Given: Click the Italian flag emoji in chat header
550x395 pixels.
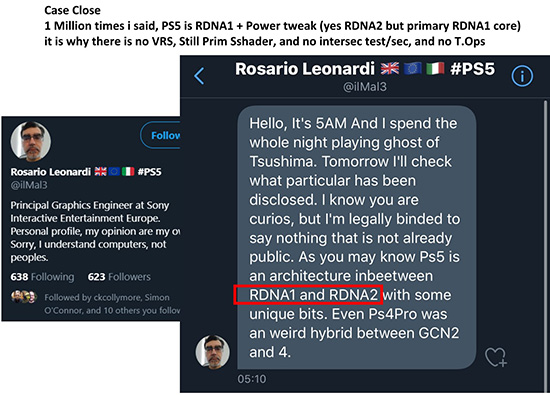Looking at the screenshot, I should (x=435, y=68).
